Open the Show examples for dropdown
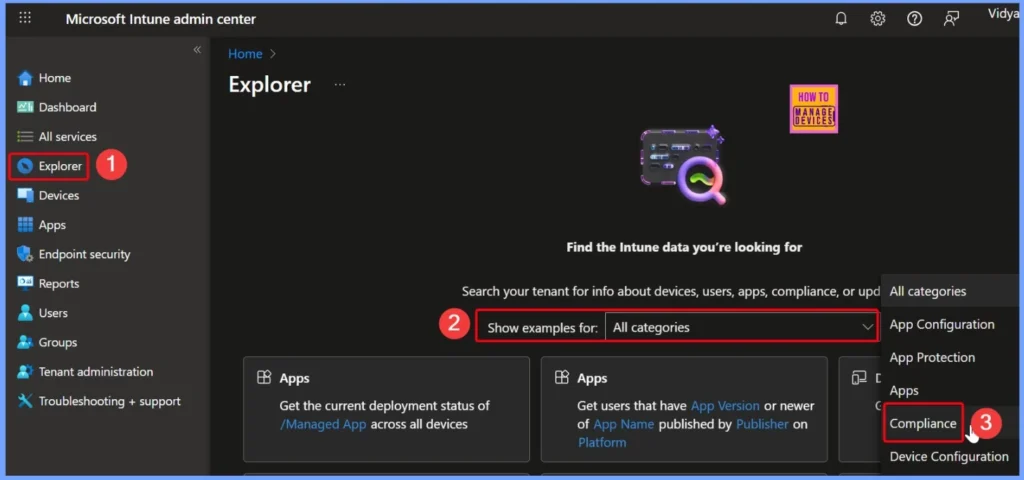The height and width of the screenshot is (480, 1024). [x=740, y=327]
